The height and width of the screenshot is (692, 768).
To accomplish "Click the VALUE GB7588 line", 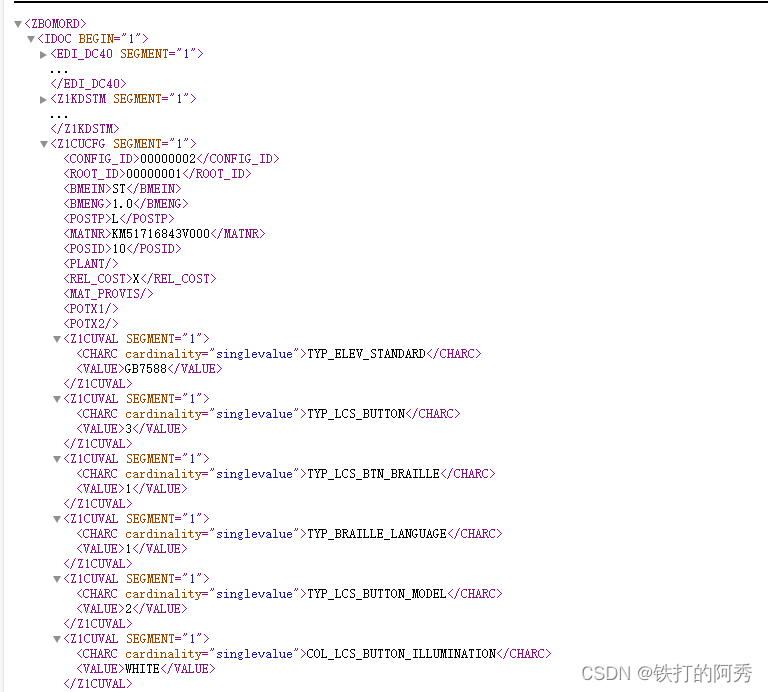I will pos(149,369).
